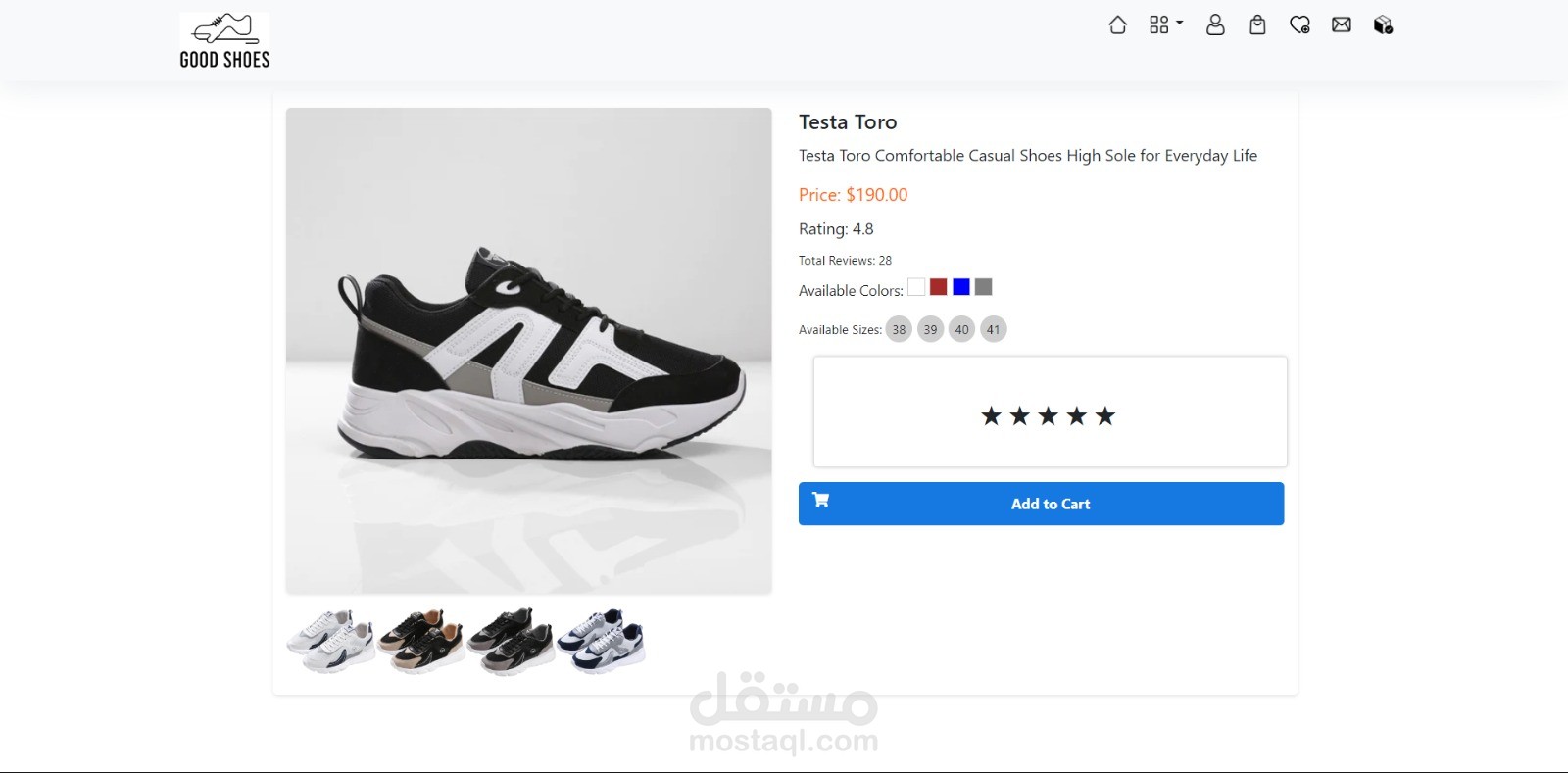Open the orders package icon
This screenshot has height=773, width=1568.
[1383, 25]
